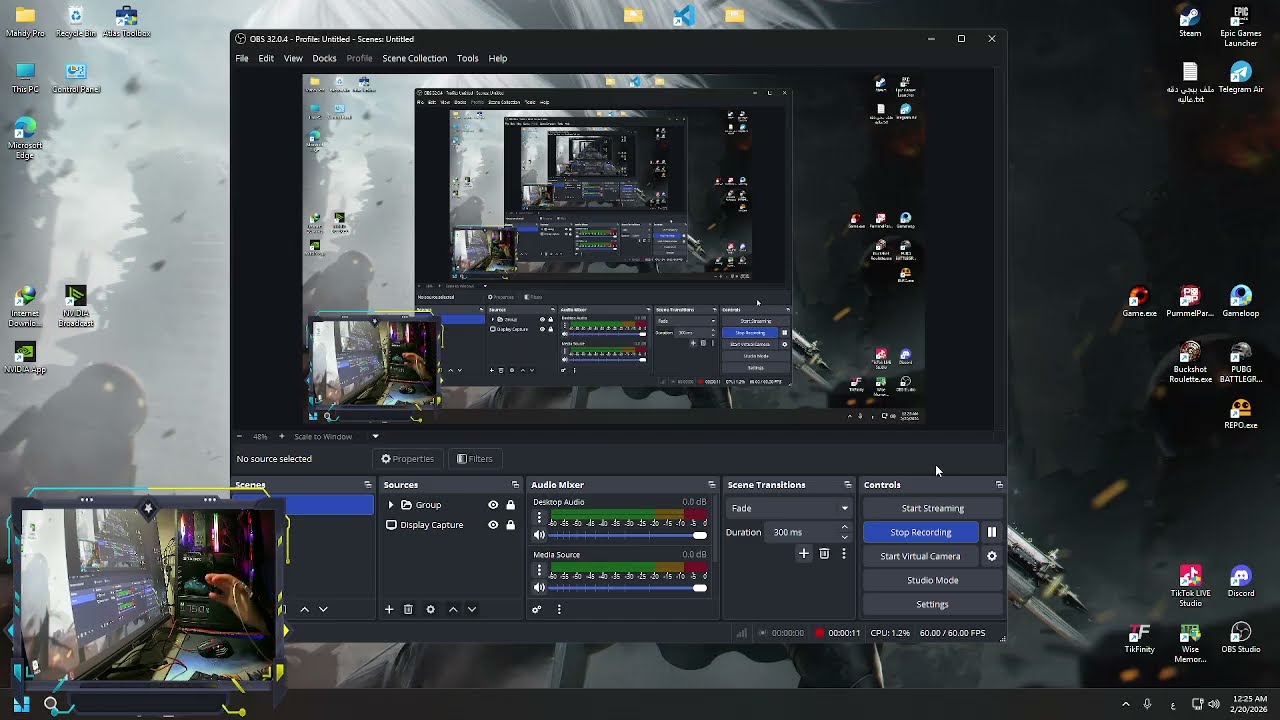
Task: Open PUBG BATTLEGROUNDS desktop shortcut
Action: (1241, 363)
